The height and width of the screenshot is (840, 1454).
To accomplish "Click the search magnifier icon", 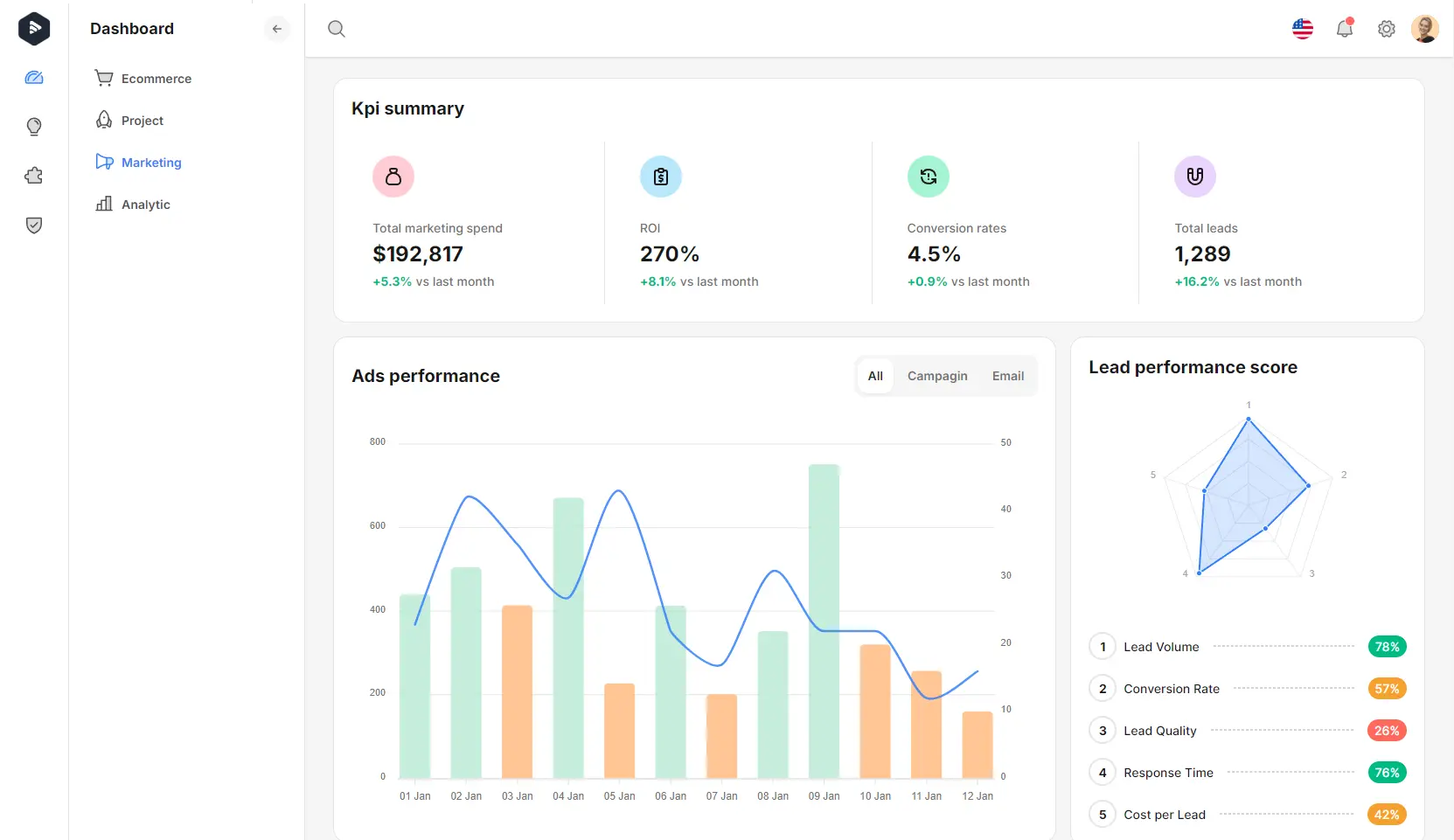I will 336,29.
